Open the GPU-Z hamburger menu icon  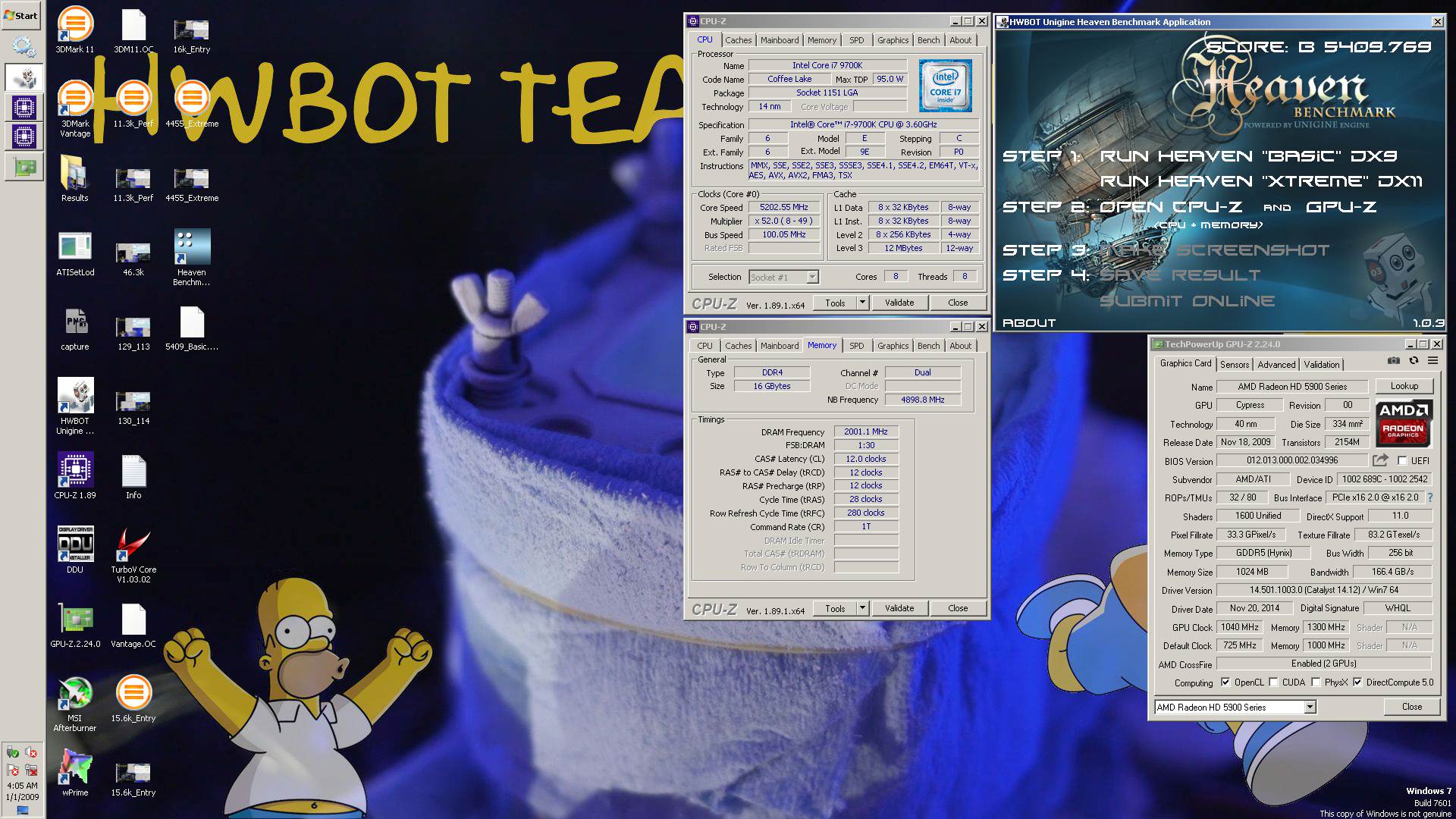pos(1433,361)
